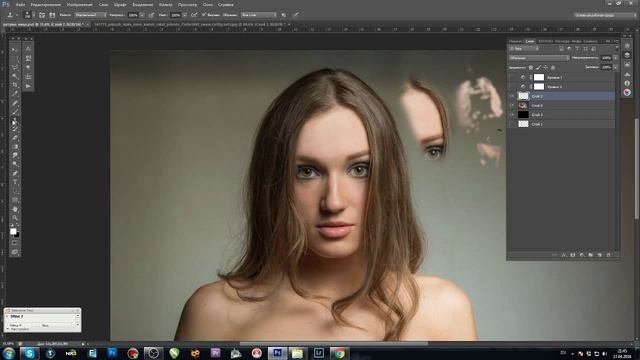
Task: Toggle the Brush panel icon in options bar
Action: tap(42, 15)
